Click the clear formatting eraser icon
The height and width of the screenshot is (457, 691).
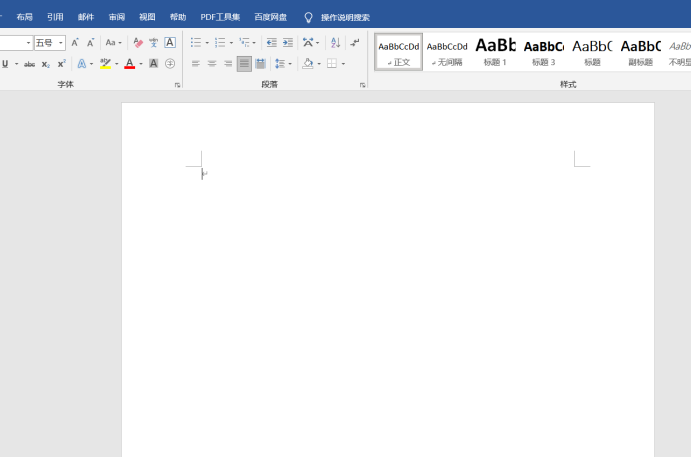(x=138, y=43)
